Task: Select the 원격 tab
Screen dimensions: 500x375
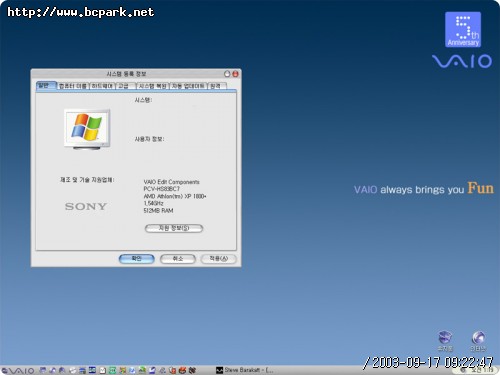Action: point(216,86)
